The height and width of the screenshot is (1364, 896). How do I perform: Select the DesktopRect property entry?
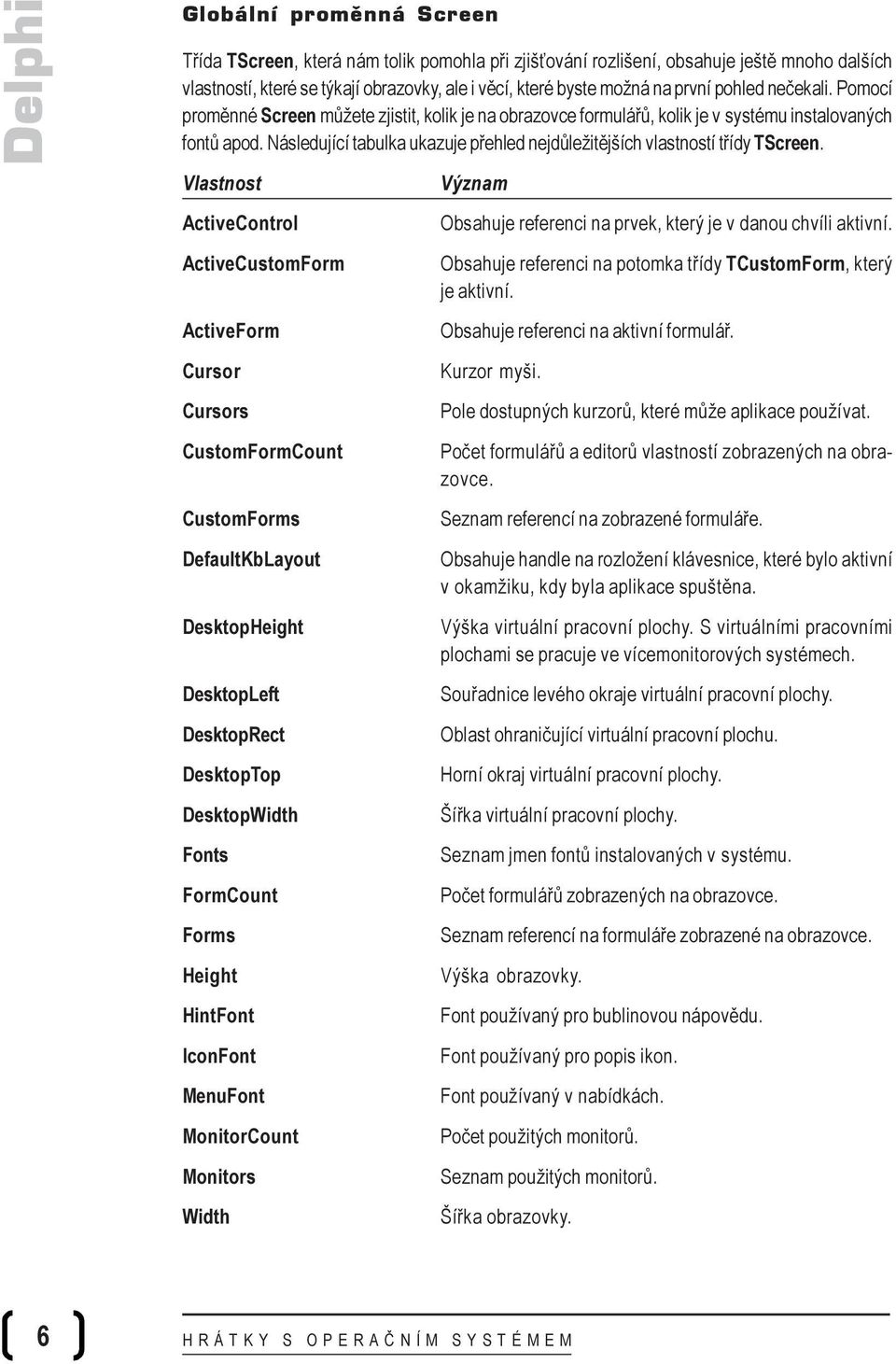[x=233, y=735]
